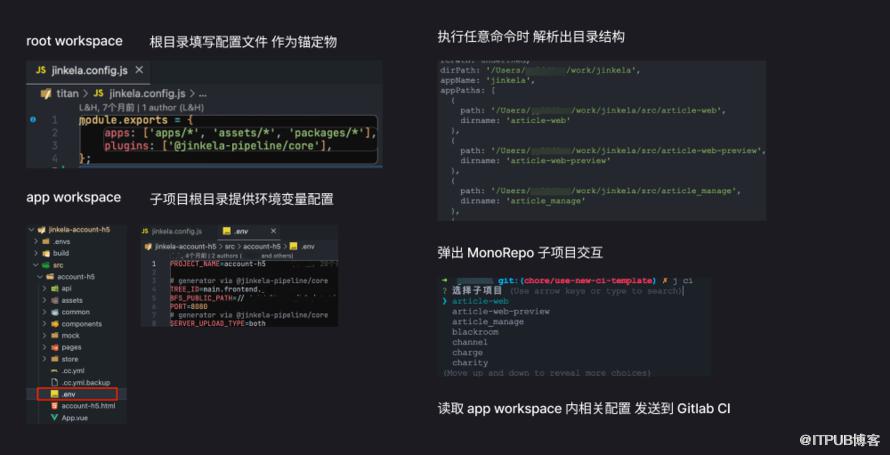Open the .cc.yml.backup file

point(86,382)
